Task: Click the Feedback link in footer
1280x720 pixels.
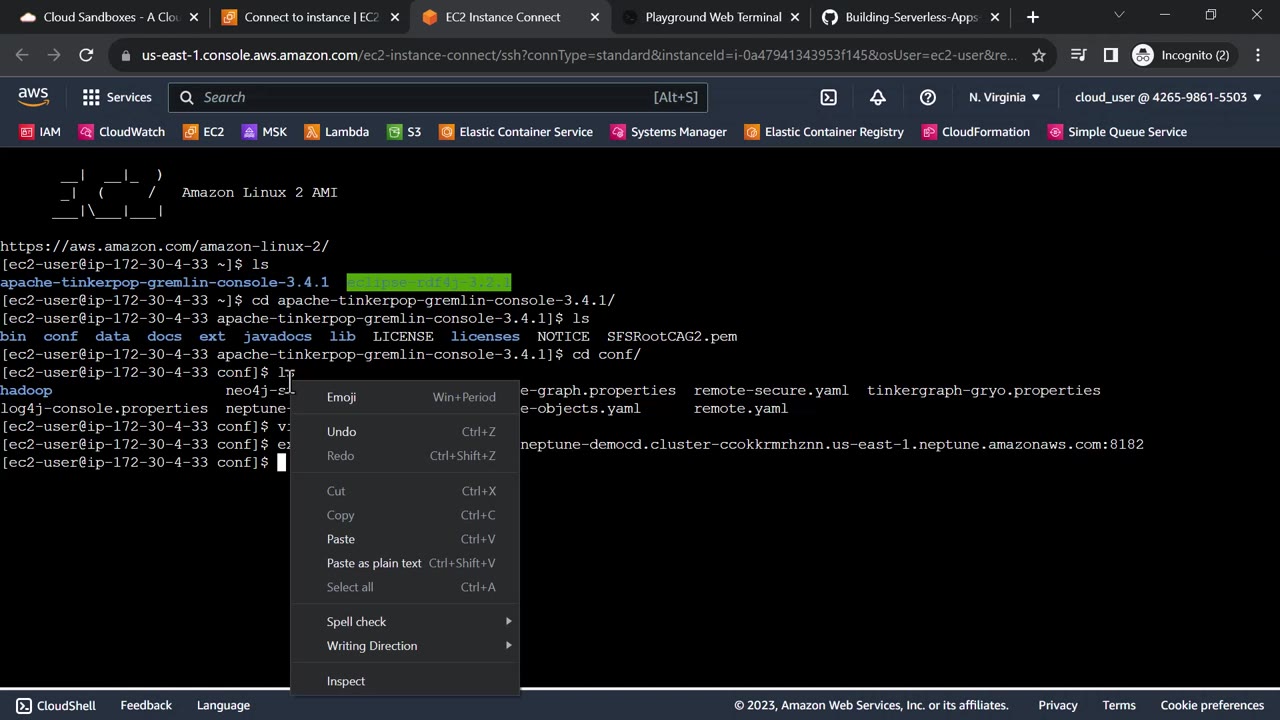Action: click(x=146, y=705)
